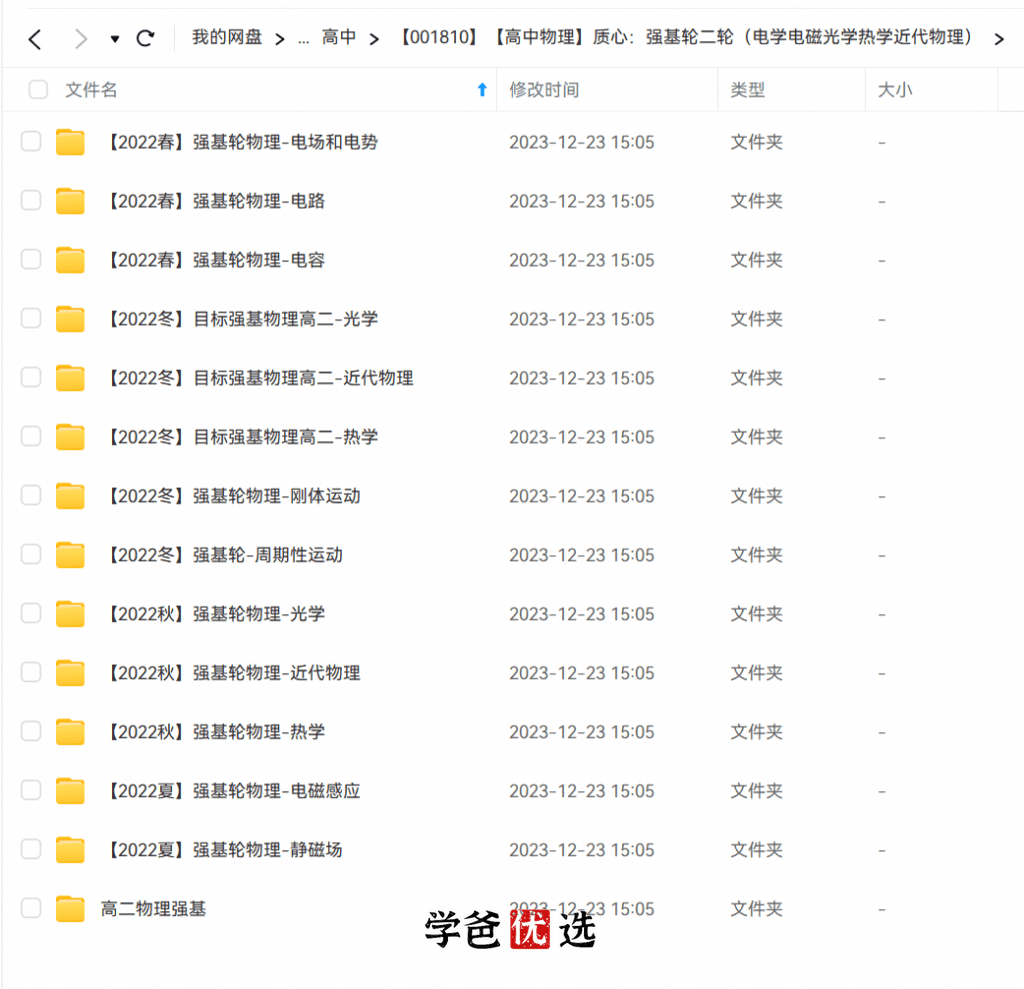Check the box for 【2022秋】近代物理 folder
Viewport: 1024px width, 989px height.
click(31, 672)
